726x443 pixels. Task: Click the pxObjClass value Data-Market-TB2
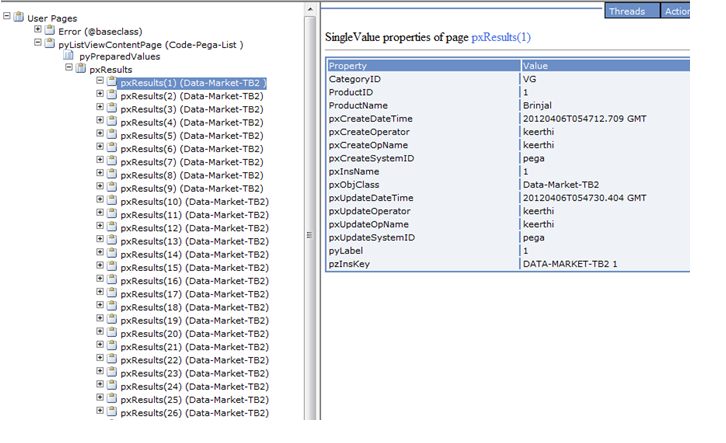(x=561, y=185)
